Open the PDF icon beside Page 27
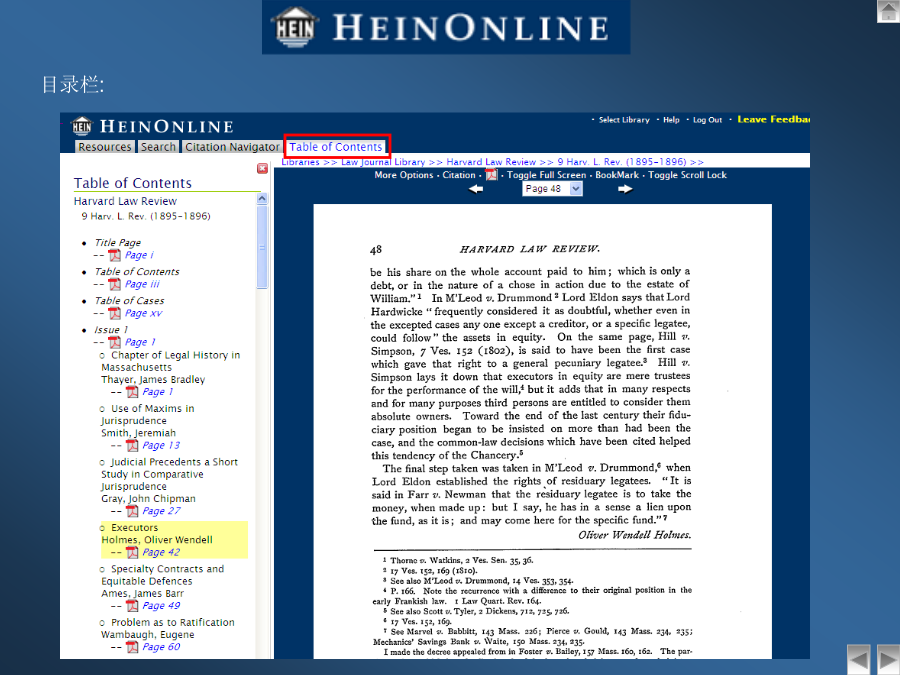 tap(133, 511)
